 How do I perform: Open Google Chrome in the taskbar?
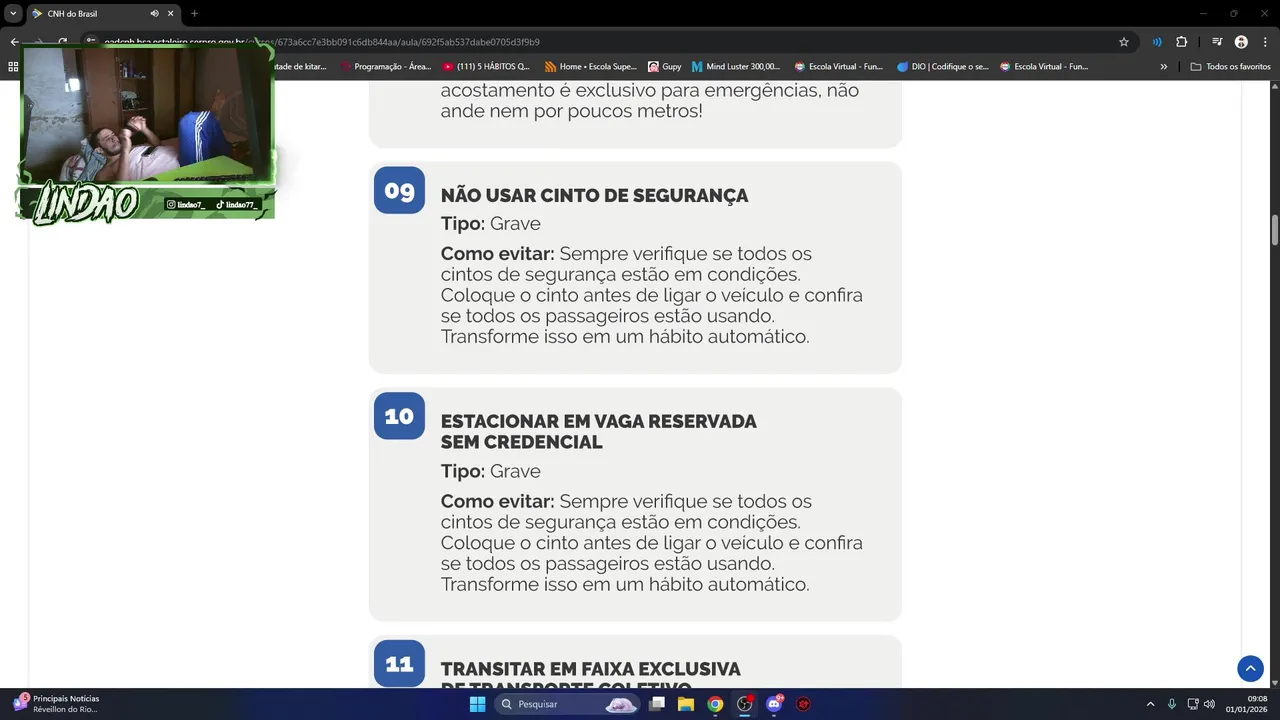click(x=715, y=704)
